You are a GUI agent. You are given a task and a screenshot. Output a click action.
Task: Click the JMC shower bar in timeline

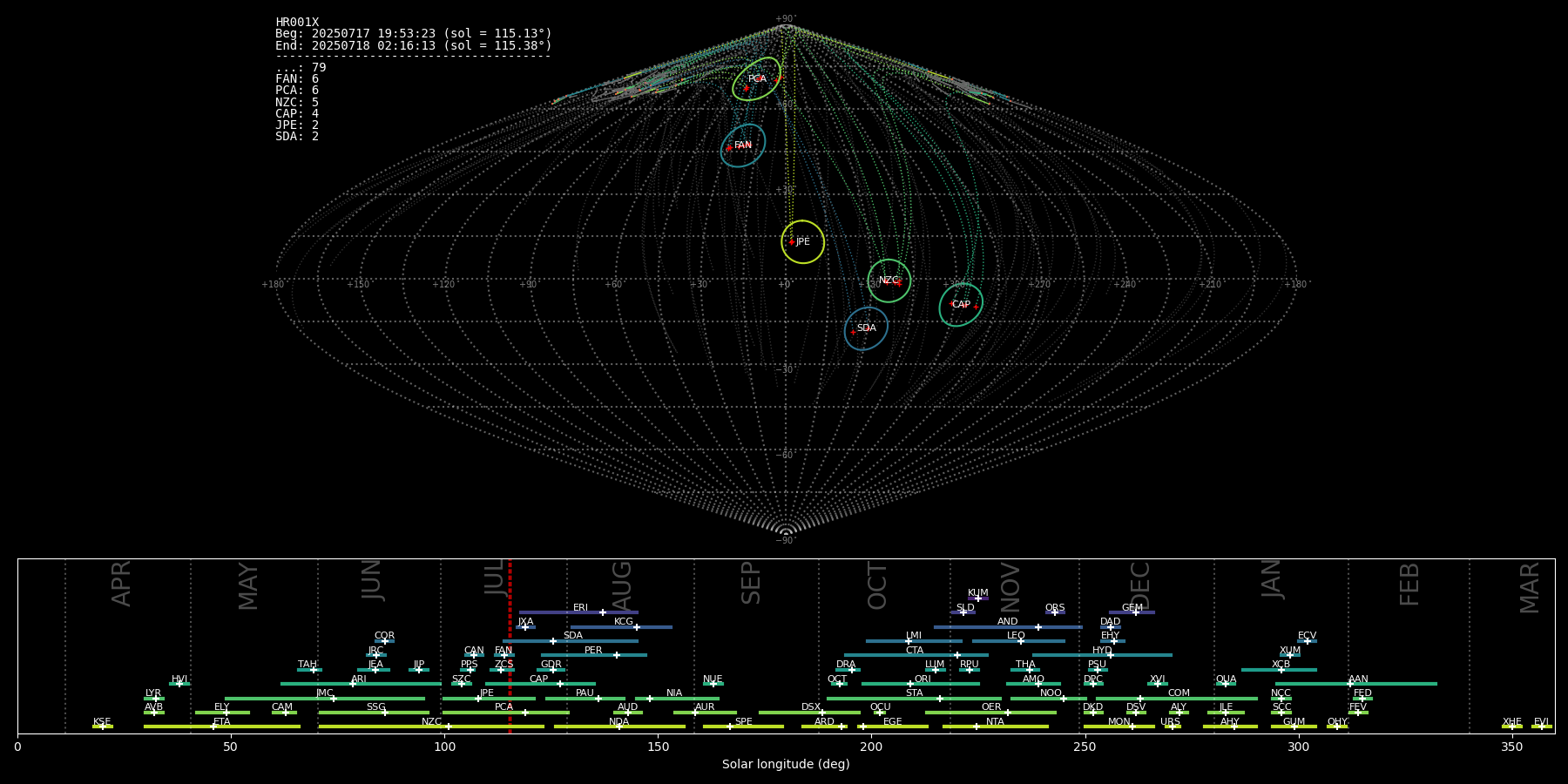(x=325, y=698)
